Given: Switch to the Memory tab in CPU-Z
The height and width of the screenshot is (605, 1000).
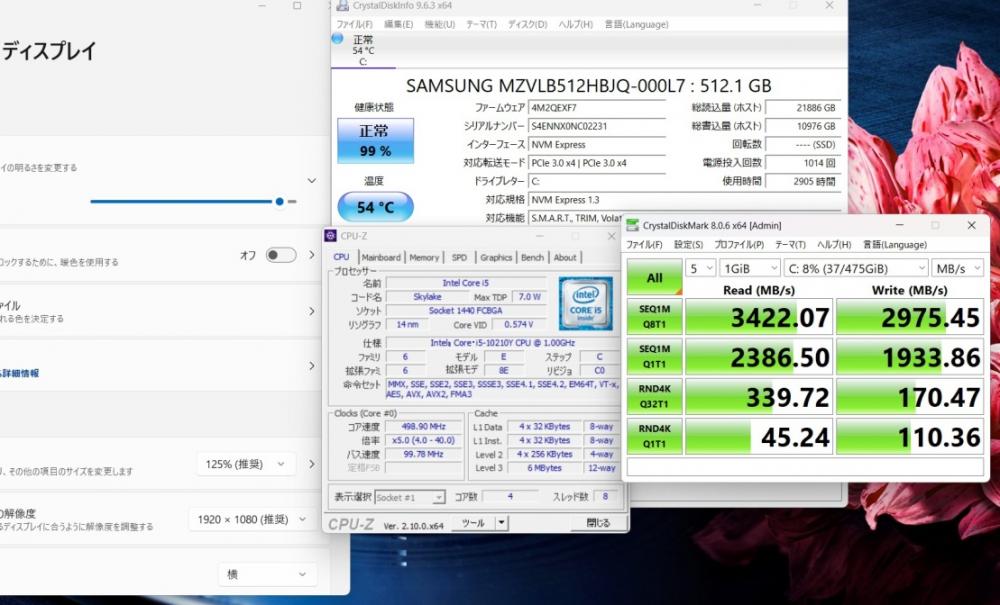Looking at the screenshot, I should tap(424, 258).
